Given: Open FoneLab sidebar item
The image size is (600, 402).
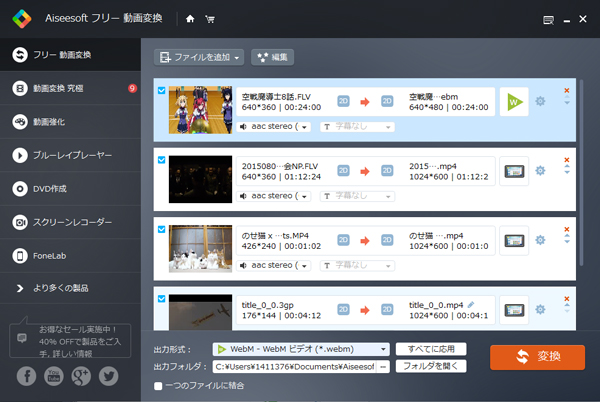Looking at the screenshot, I should click(70, 256).
